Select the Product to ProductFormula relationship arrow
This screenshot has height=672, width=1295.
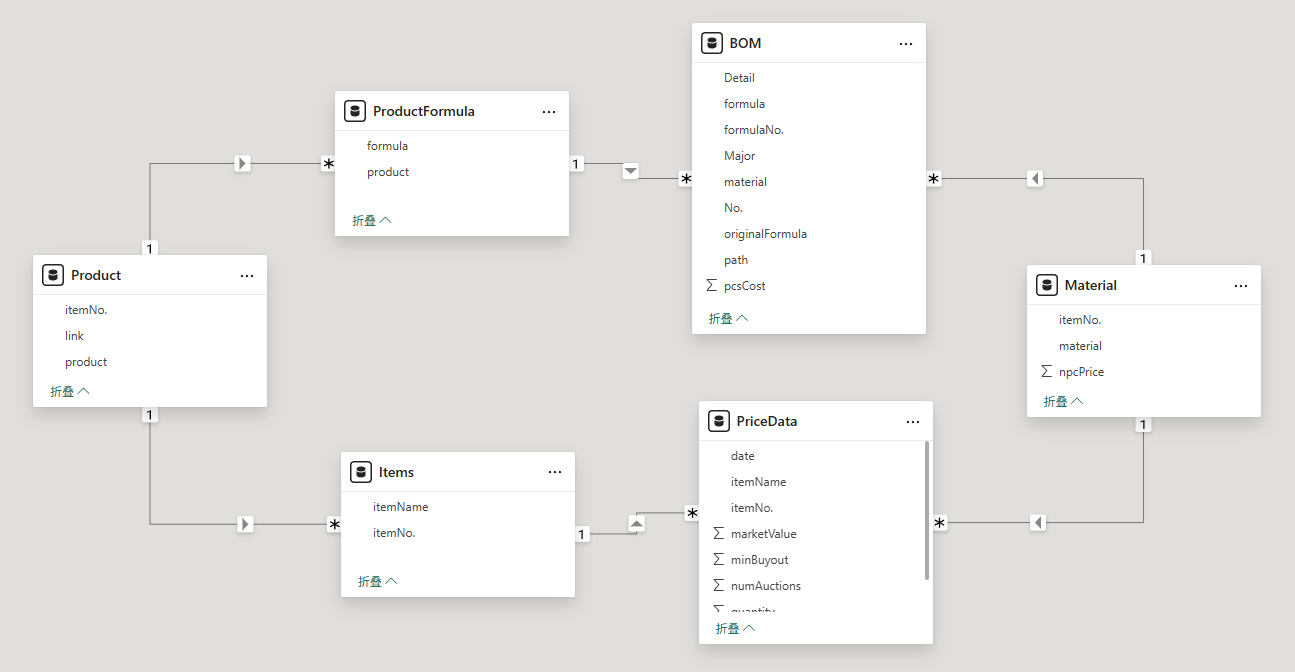point(243,163)
